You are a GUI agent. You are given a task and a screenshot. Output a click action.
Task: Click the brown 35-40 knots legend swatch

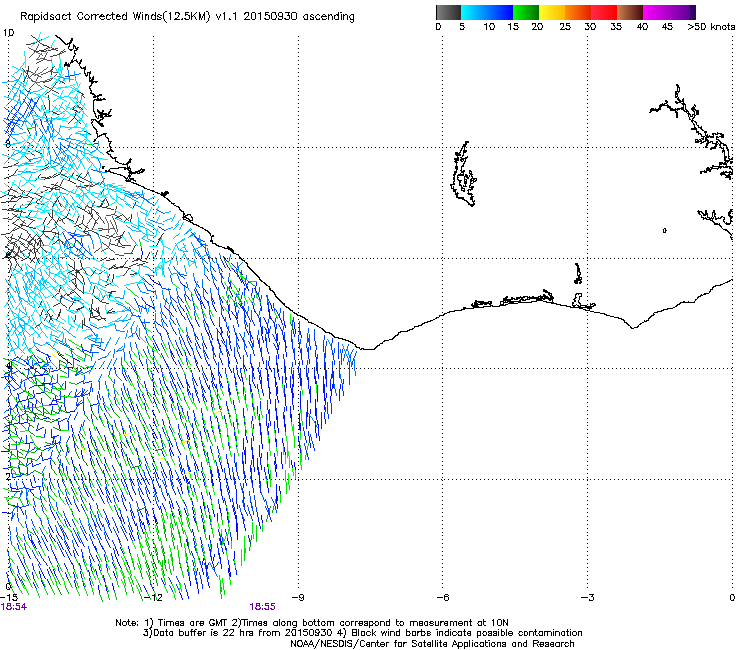click(630, 12)
